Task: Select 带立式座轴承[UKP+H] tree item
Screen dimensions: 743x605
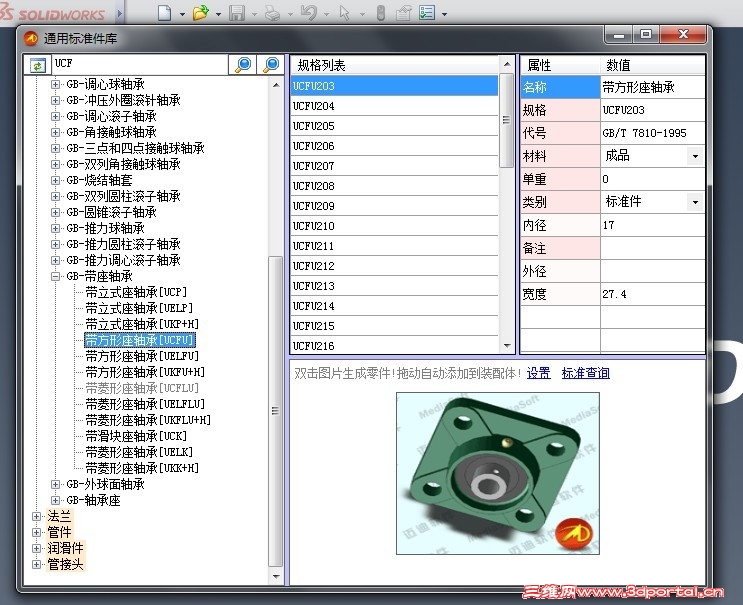Action: [x=142, y=325]
